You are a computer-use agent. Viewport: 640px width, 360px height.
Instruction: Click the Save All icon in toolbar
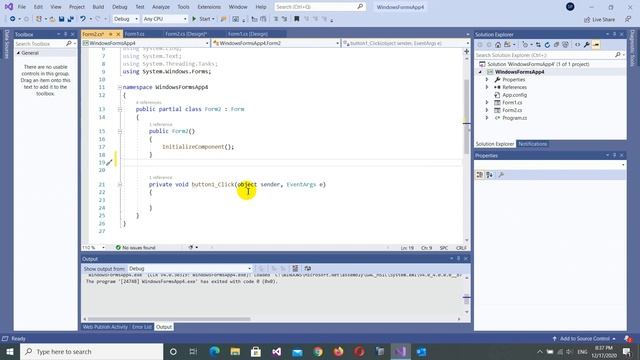(x=70, y=19)
